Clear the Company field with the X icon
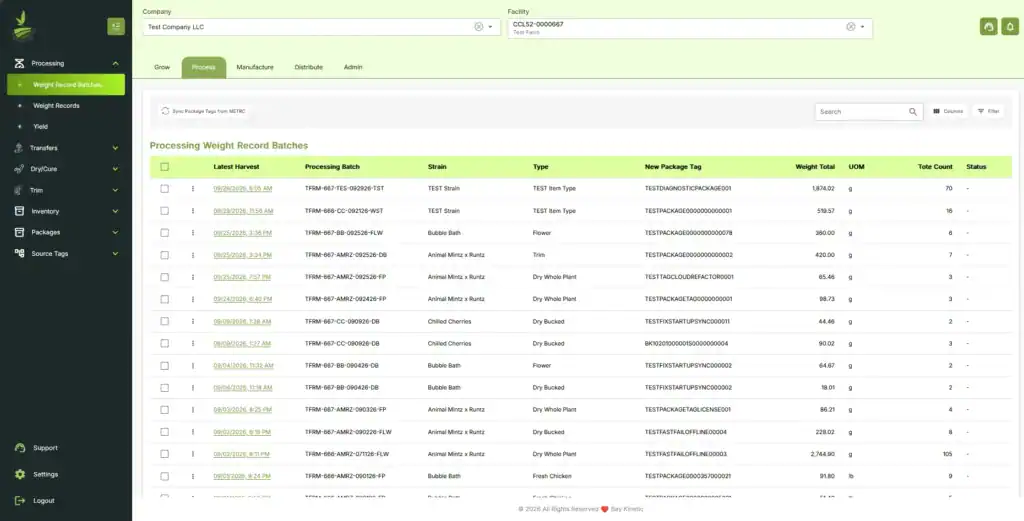This screenshot has height=521, width=1024. point(479,27)
